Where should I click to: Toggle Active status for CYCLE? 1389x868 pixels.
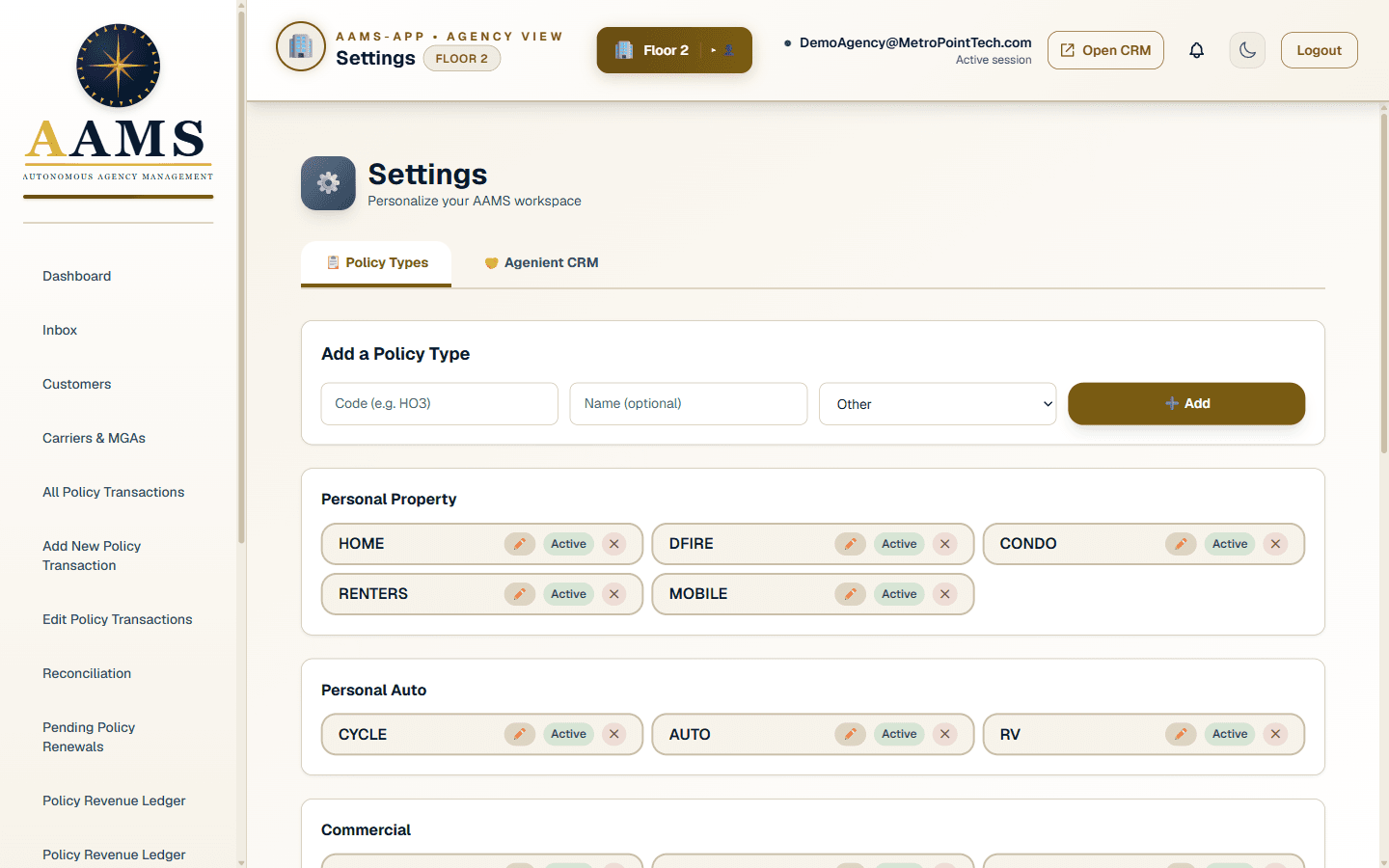point(568,734)
